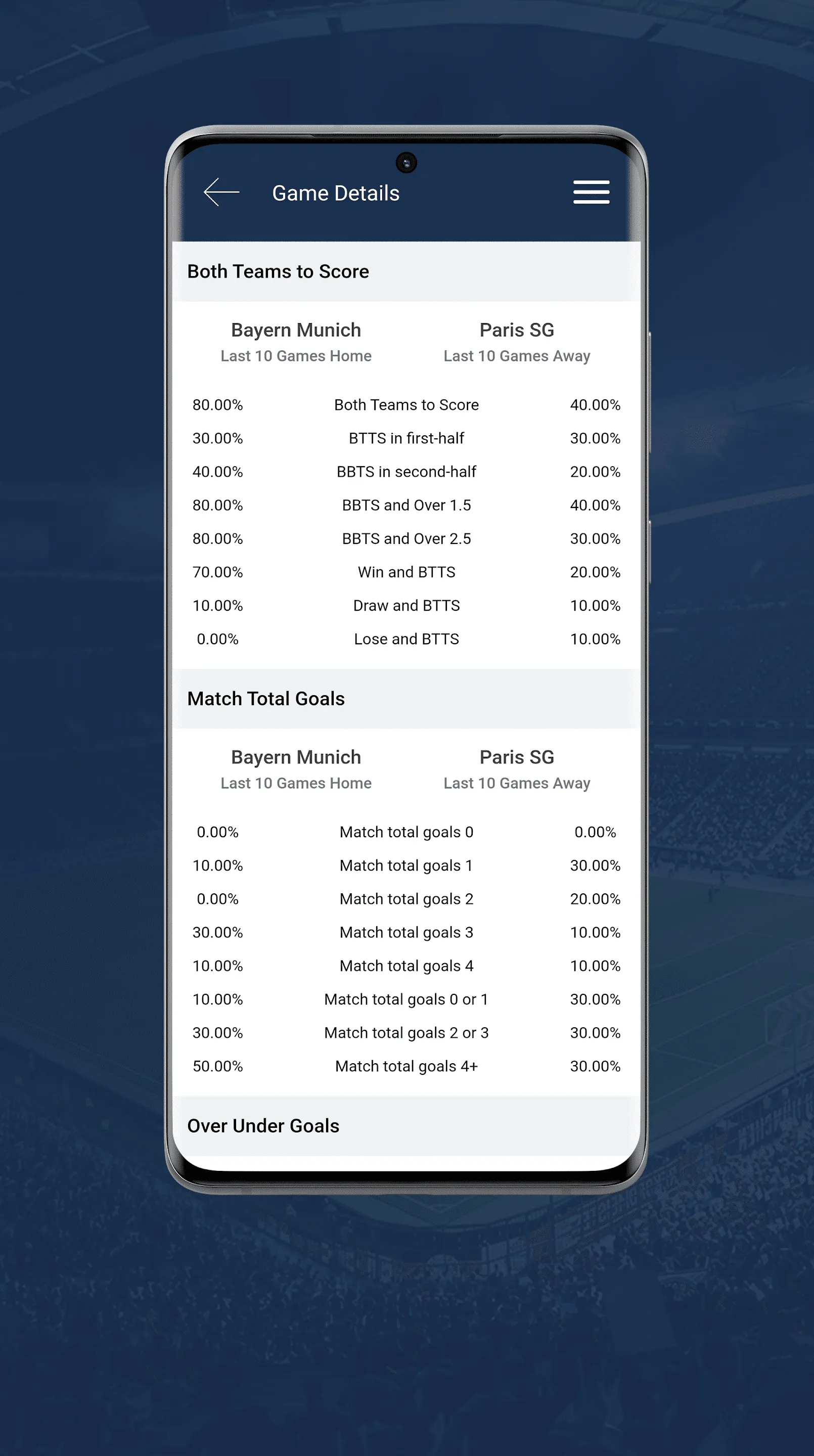Open the hamburger menu icon
This screenshot has width=814, height=1456.
(591, 192)
